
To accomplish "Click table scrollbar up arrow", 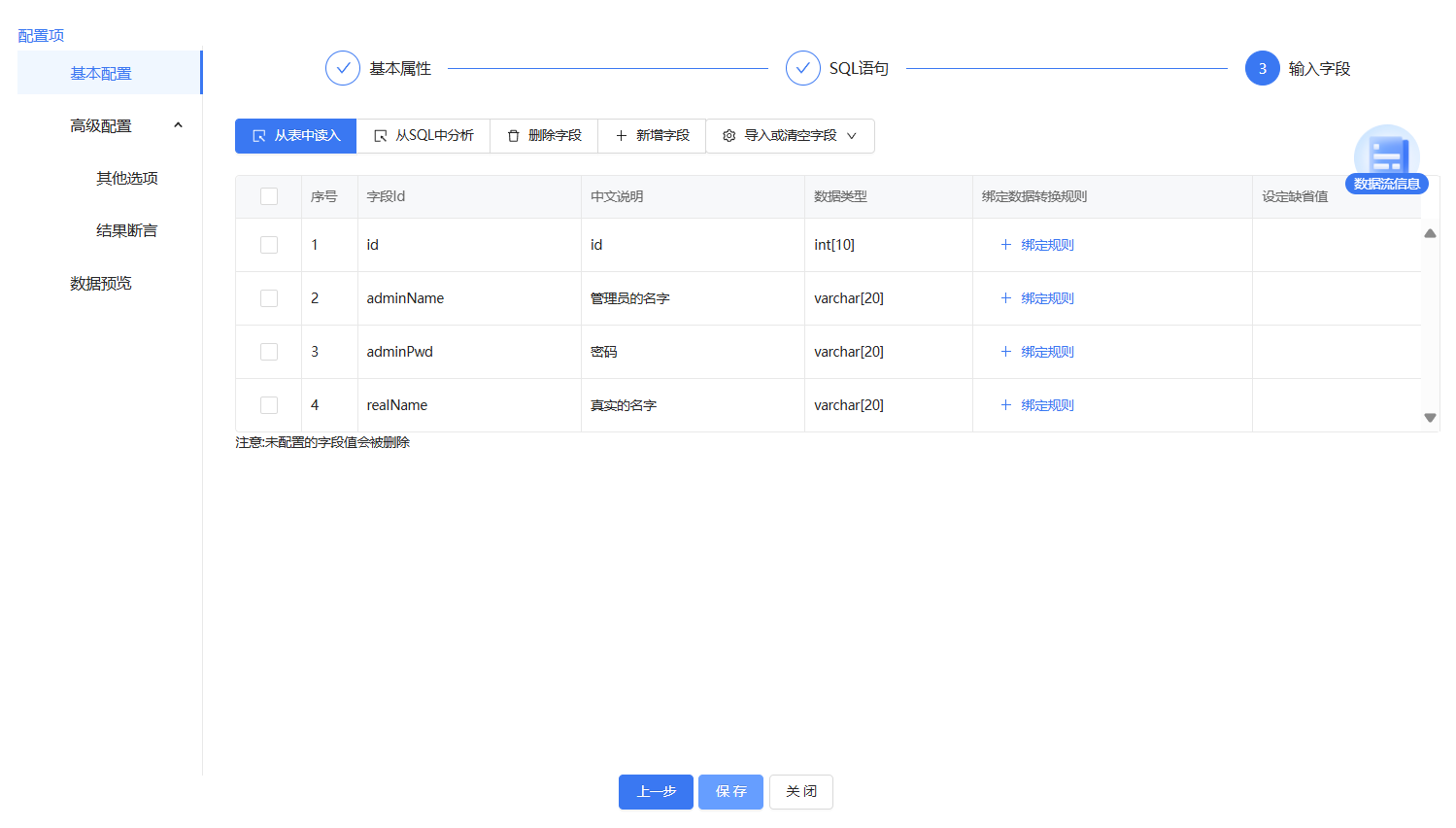I will 1430,233.
